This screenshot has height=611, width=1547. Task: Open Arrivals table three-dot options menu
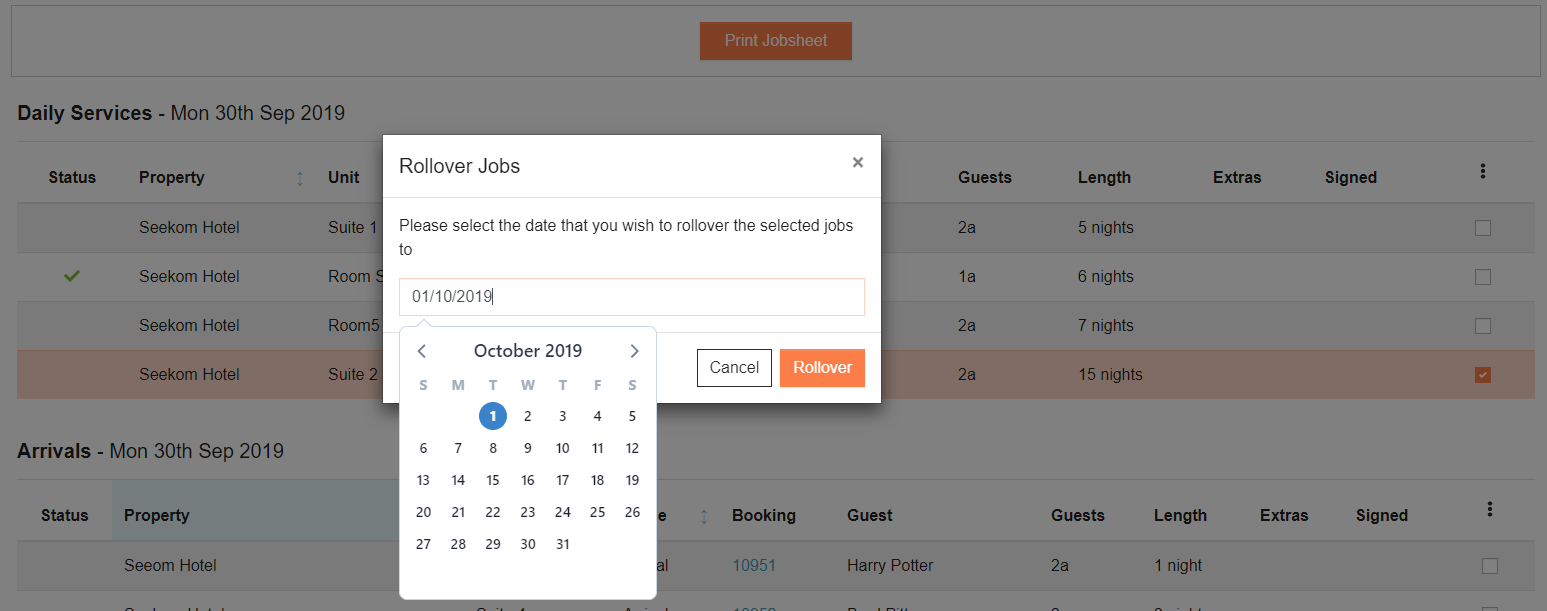click(x=1489, y=510)
